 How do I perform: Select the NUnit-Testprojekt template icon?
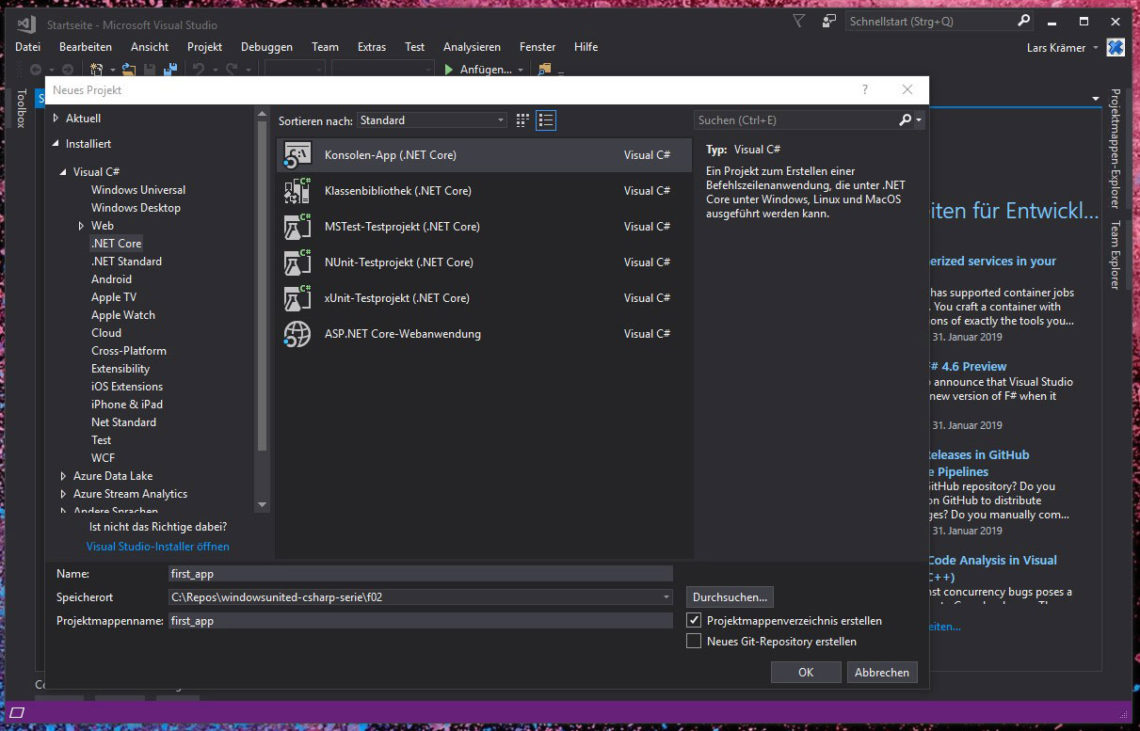297,262
